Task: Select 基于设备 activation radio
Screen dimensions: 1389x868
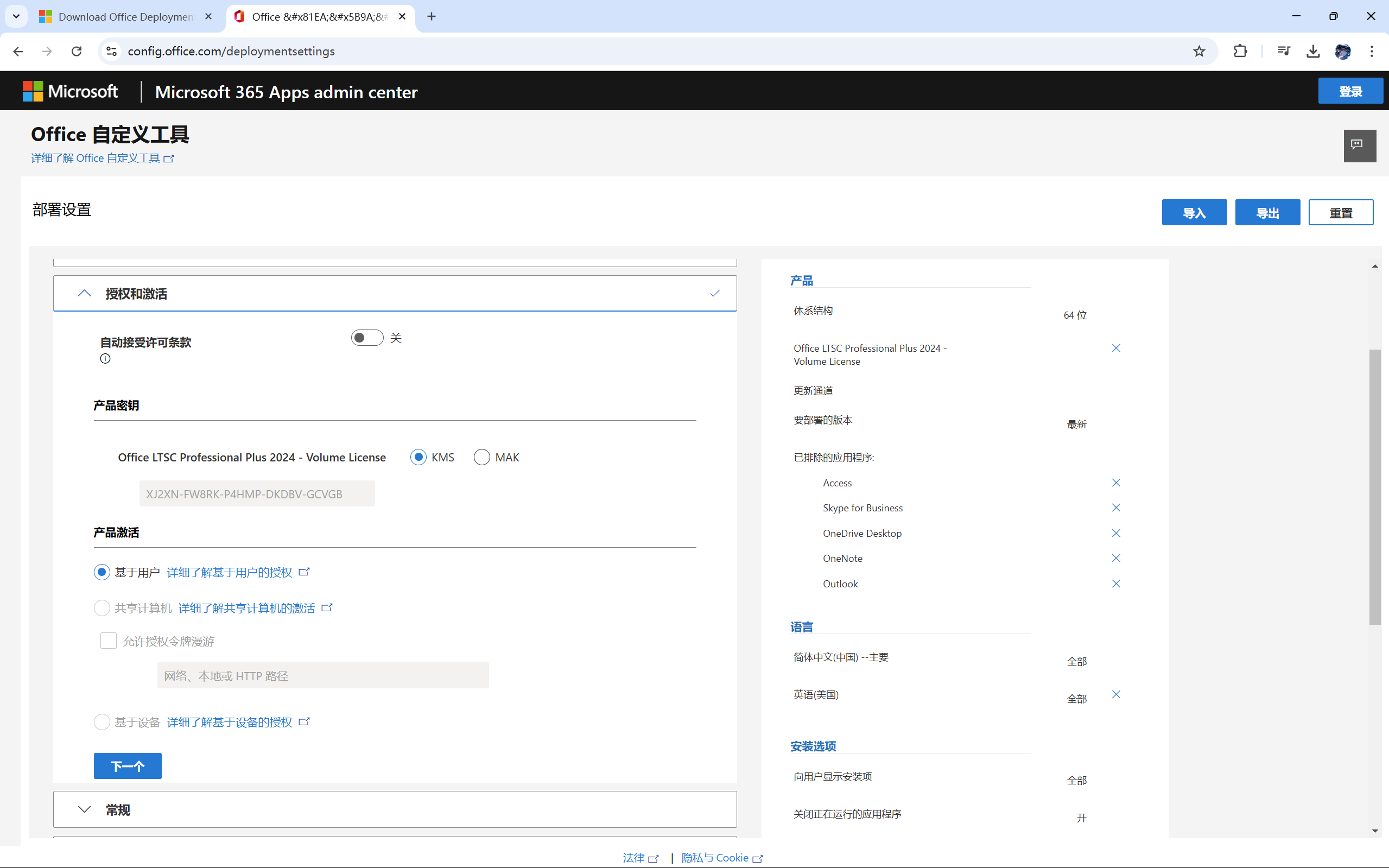Action: click(102, 722)
